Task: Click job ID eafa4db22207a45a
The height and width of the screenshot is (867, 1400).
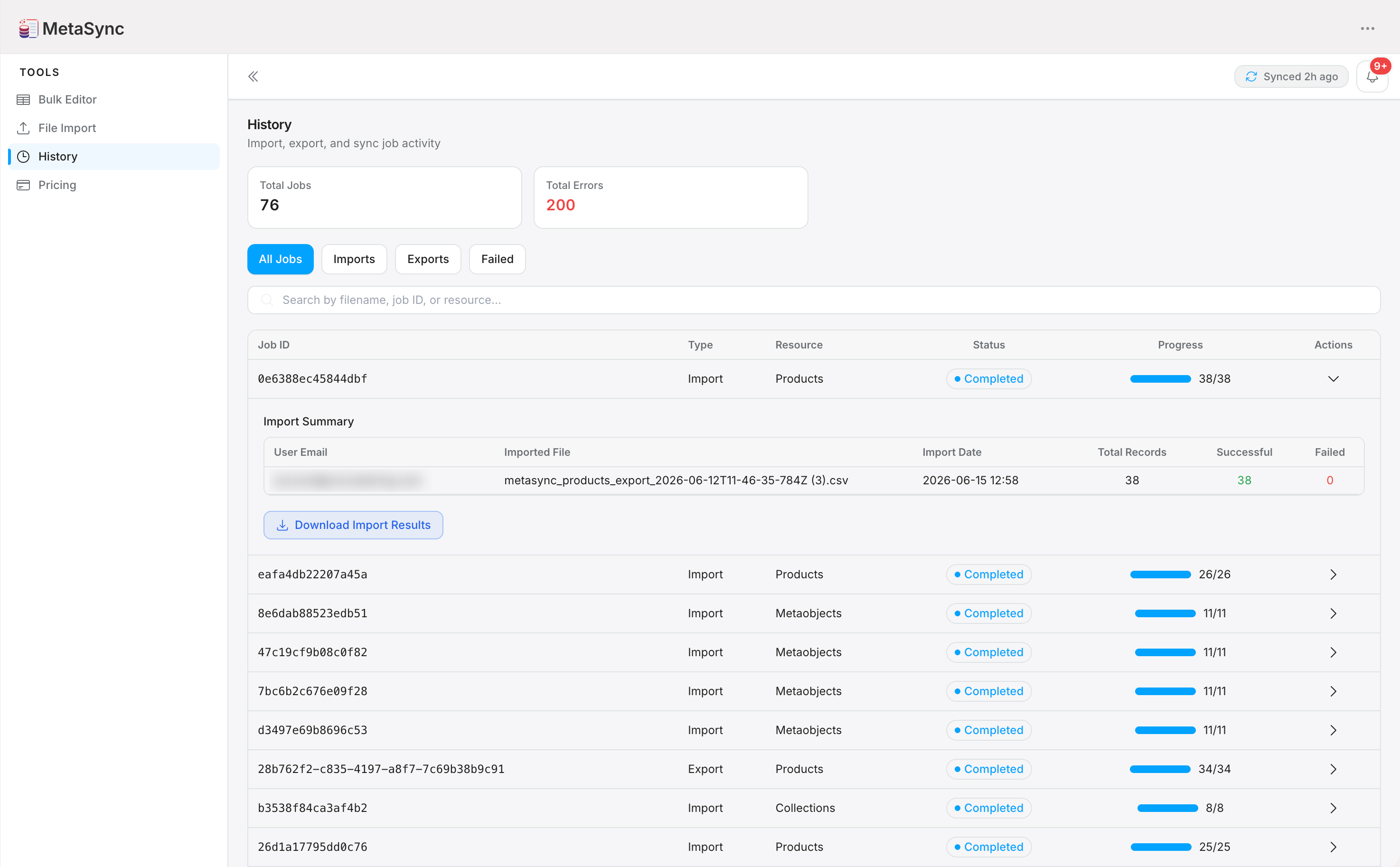Action: (x=312, y=575)
